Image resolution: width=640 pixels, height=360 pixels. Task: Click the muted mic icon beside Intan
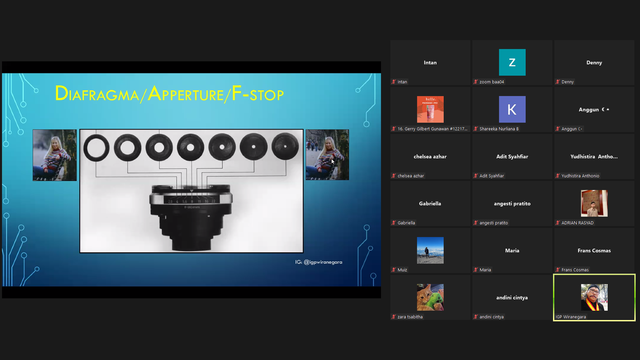tap(394, 82)
